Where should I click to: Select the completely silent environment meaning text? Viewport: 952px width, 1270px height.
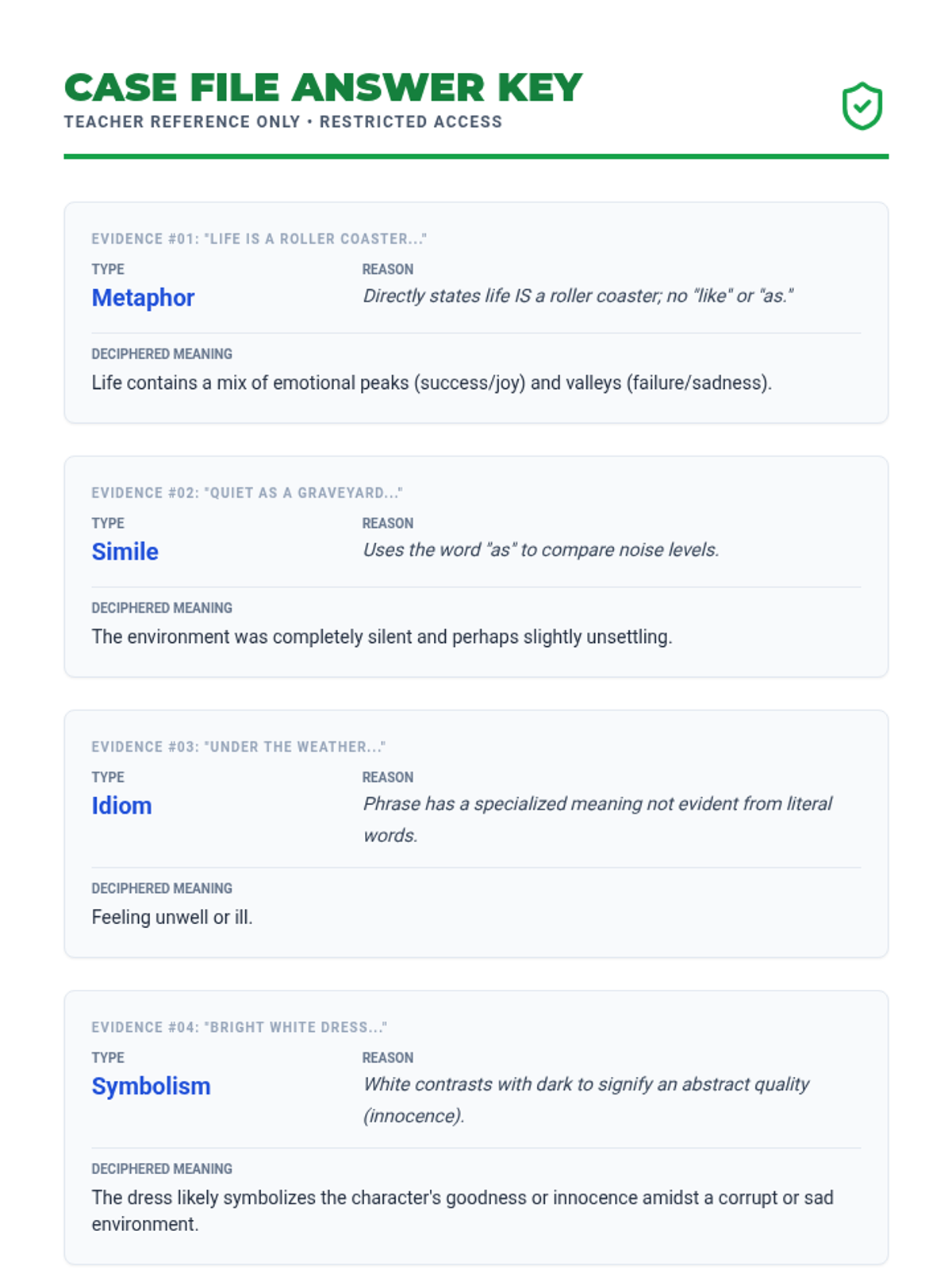click(382, 637)
